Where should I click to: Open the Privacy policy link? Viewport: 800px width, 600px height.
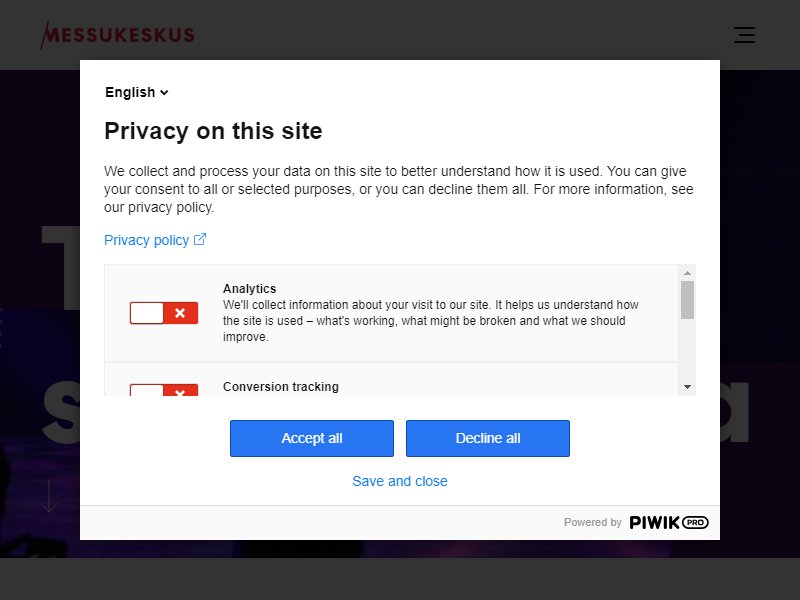146,240
